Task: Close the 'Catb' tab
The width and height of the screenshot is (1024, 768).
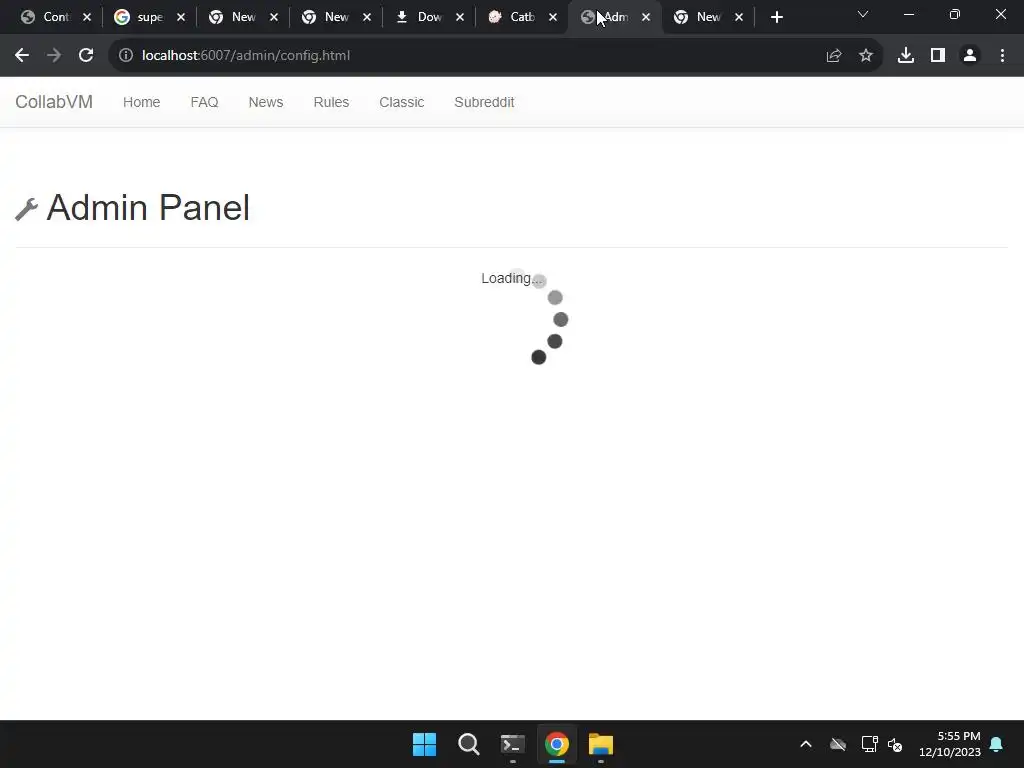Action: point(553,17)
